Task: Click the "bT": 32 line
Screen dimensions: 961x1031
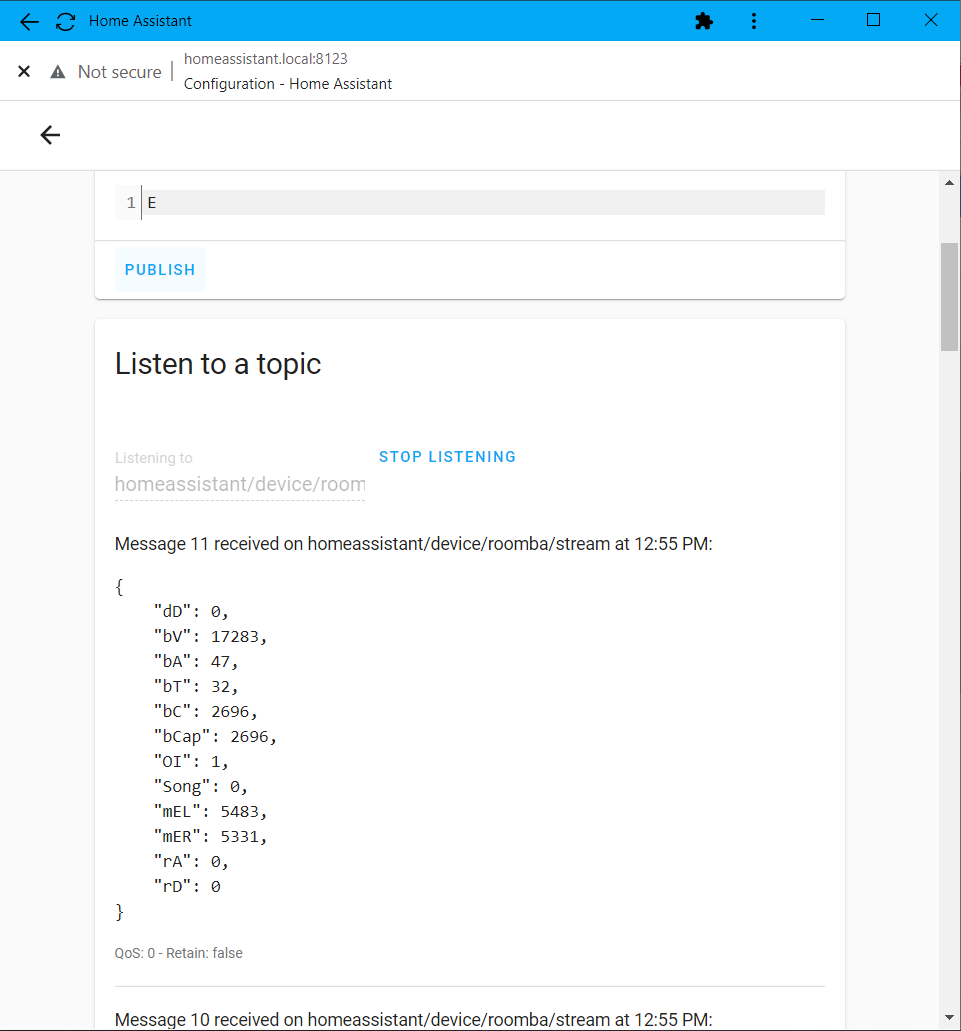Action: [x=196, y=686]
